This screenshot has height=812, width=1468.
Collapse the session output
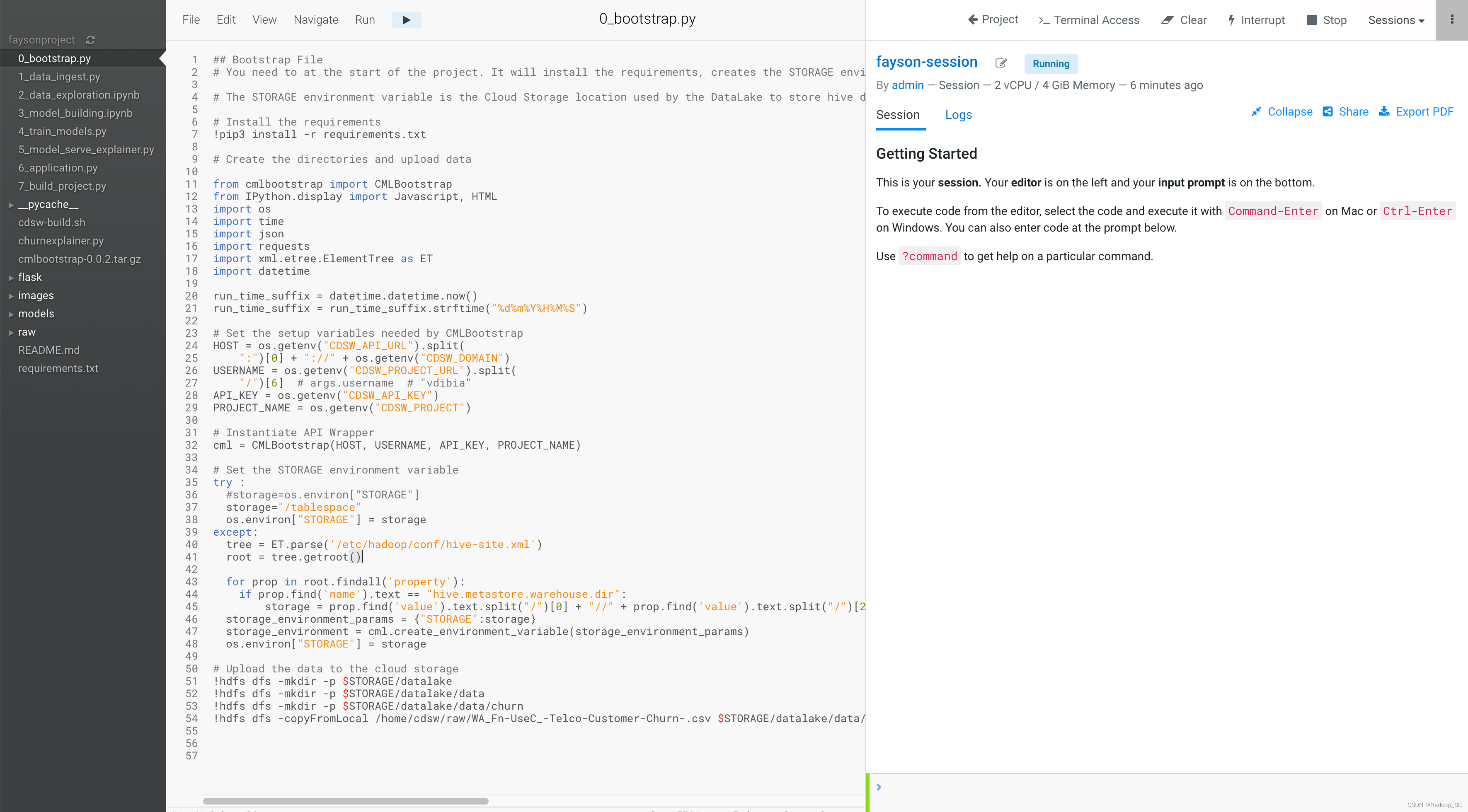tap(1281, 112)
